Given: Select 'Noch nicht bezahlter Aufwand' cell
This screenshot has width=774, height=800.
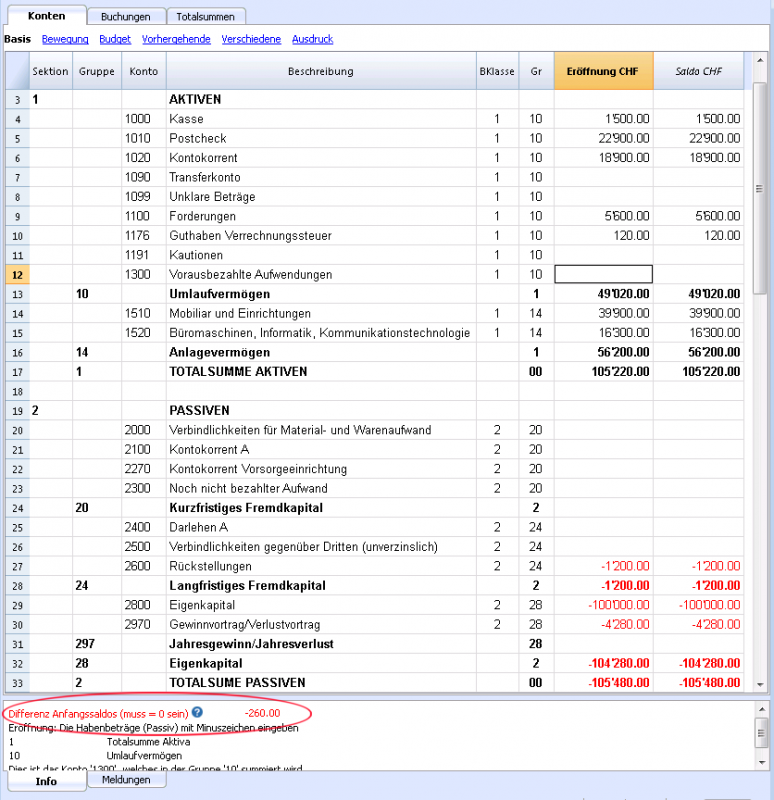Looking at the screenshot, I should [321, 488].
